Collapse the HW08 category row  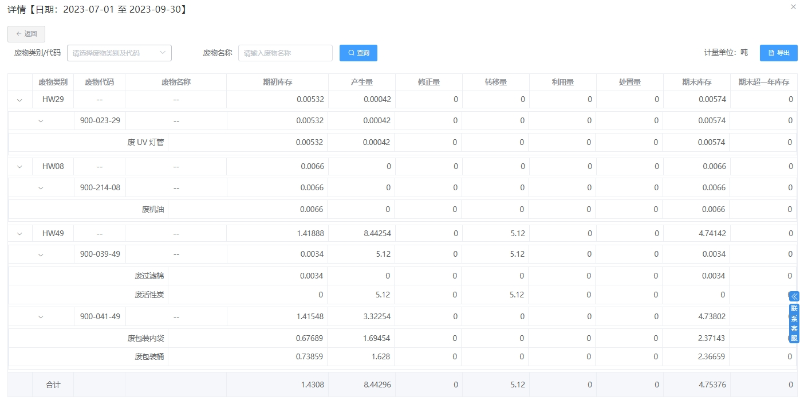[x=19, y=166]
